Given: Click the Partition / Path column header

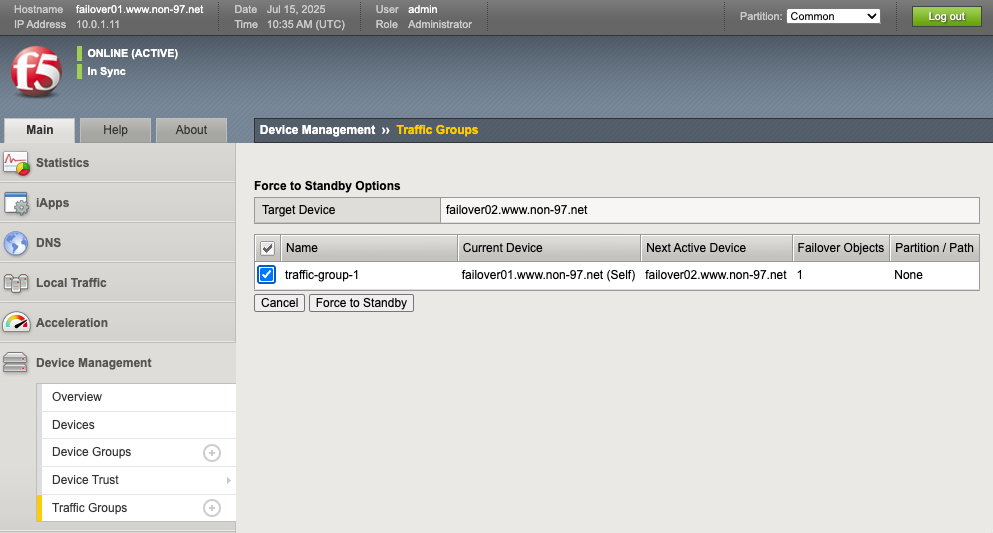Looking at the screenshot, I should pyautogui.click(x=935, y=248).
